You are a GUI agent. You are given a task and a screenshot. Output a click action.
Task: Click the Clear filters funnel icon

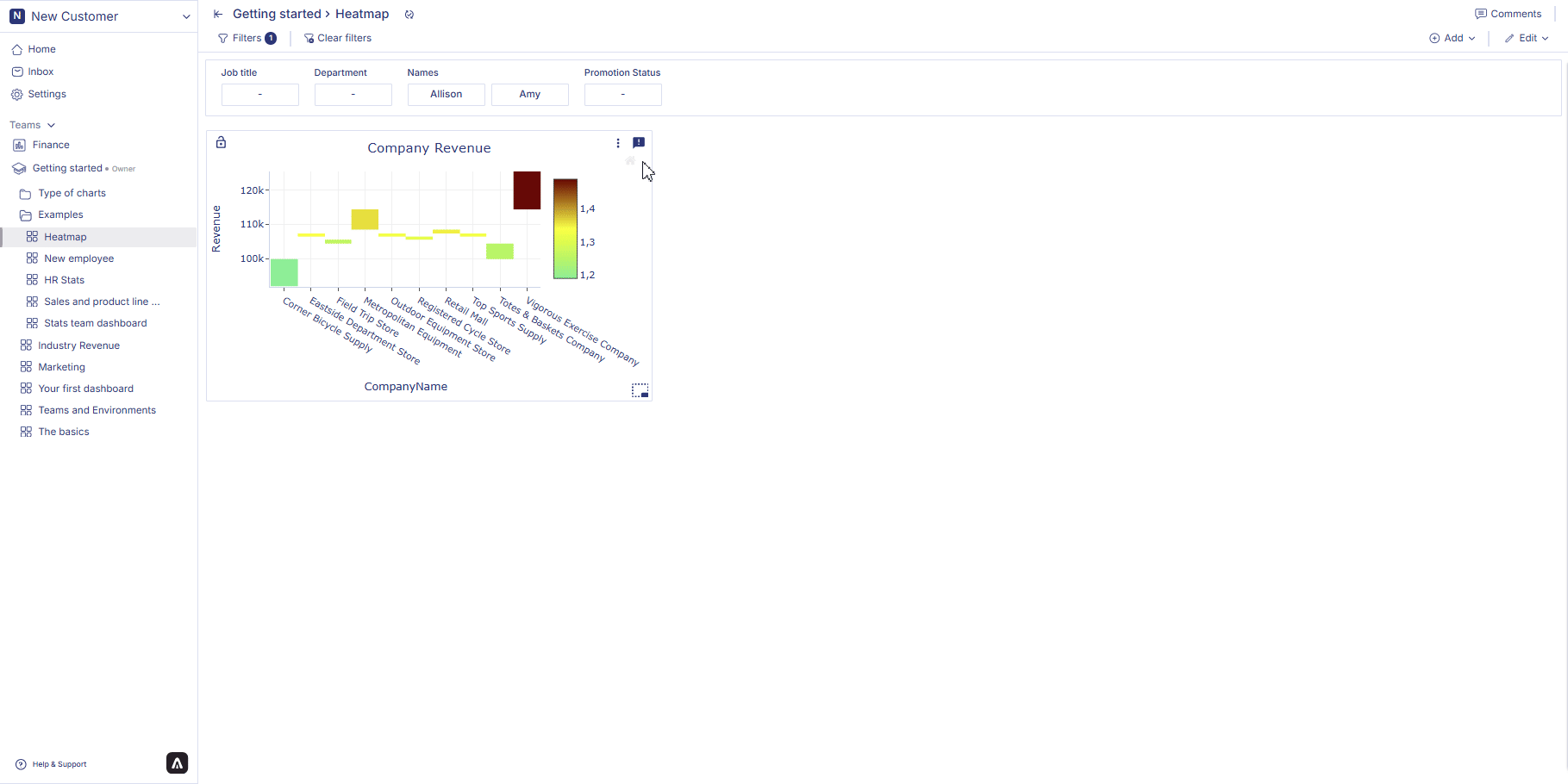pos(309,38)
